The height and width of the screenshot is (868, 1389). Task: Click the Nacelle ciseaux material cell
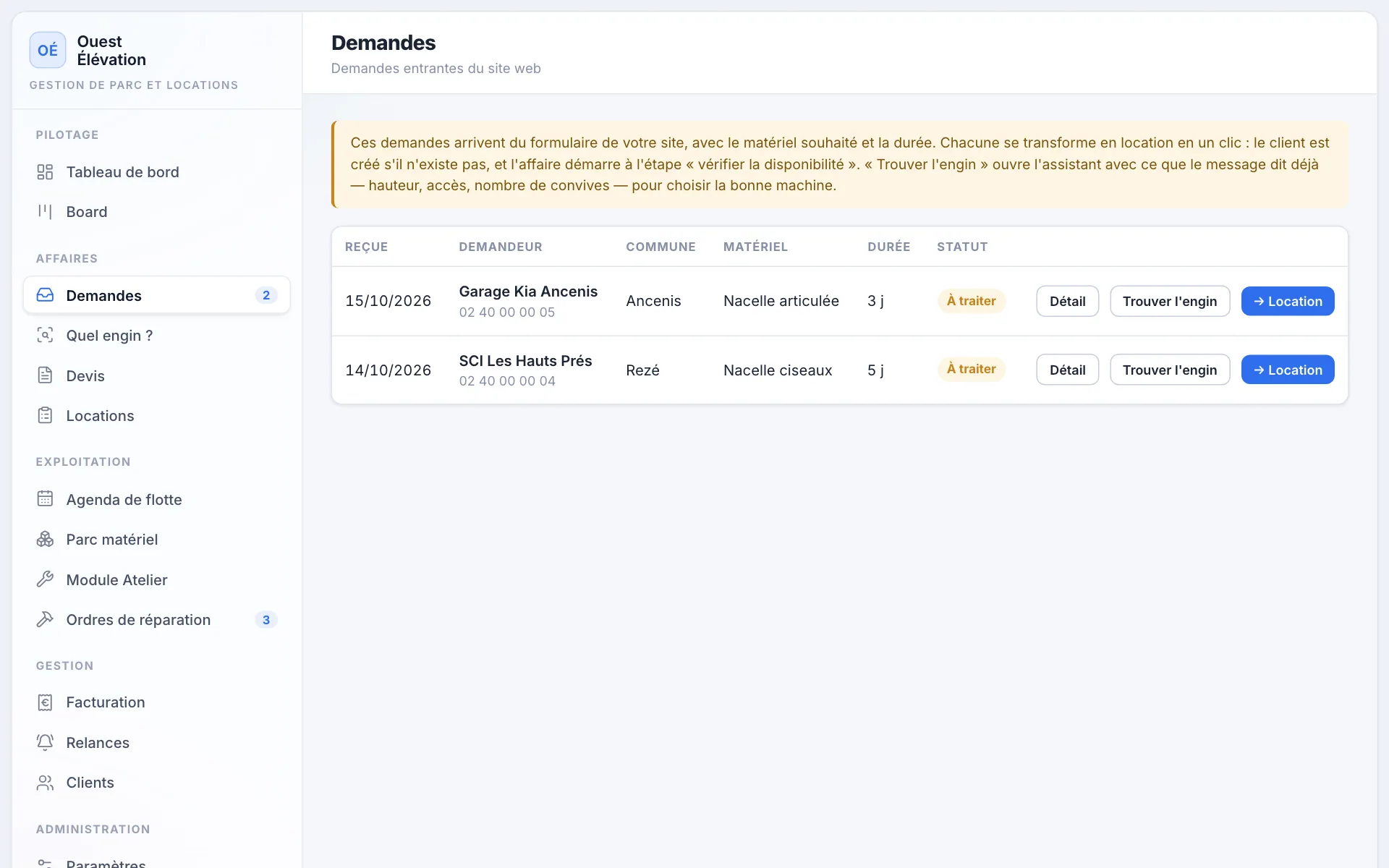pos(778,370)
